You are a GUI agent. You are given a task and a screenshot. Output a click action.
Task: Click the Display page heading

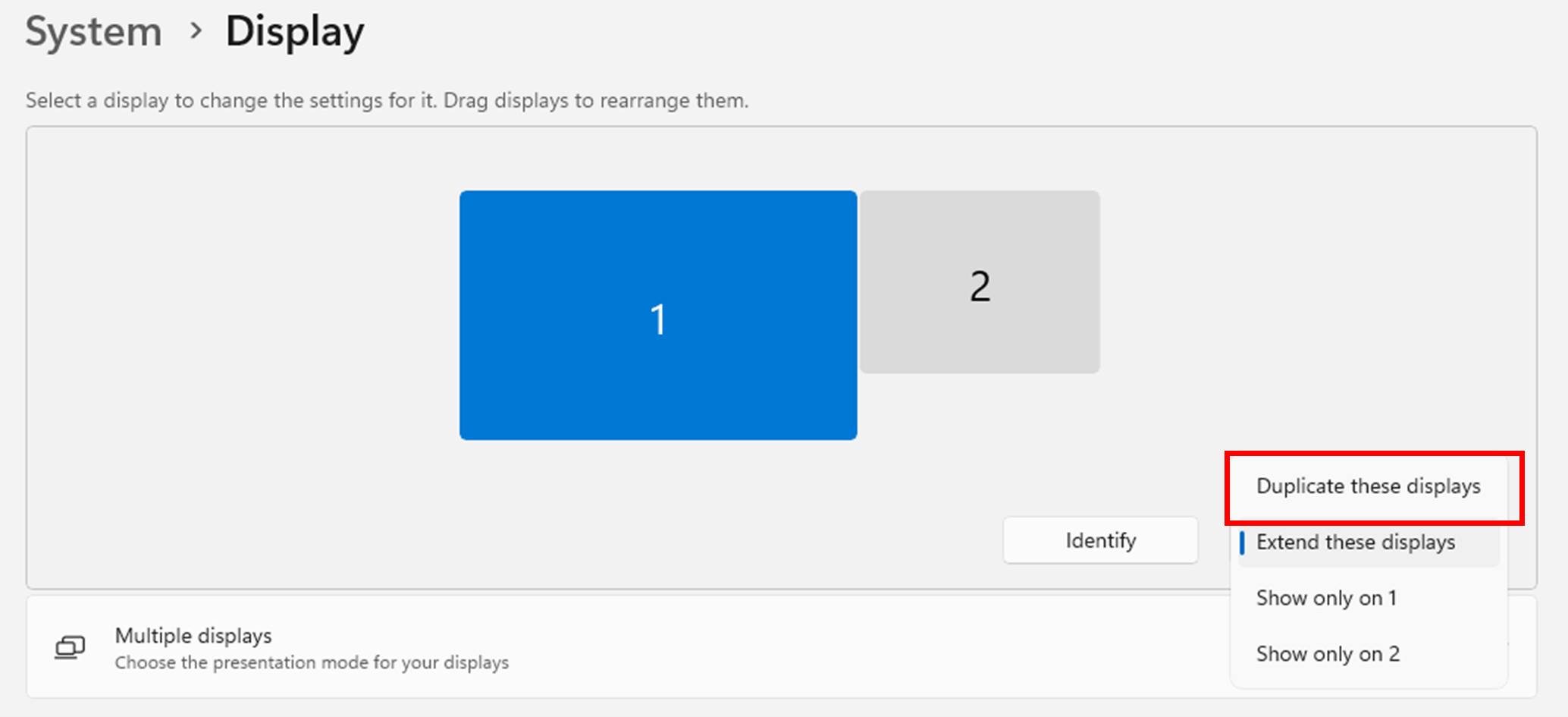[x=294, y=32]
